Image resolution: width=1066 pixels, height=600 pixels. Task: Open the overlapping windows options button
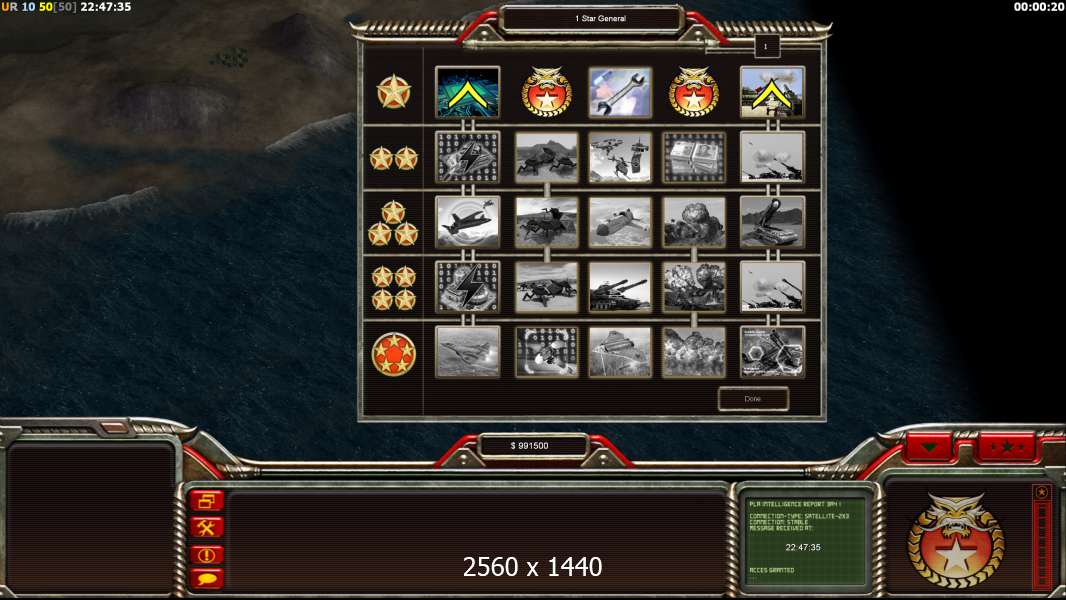207,501
